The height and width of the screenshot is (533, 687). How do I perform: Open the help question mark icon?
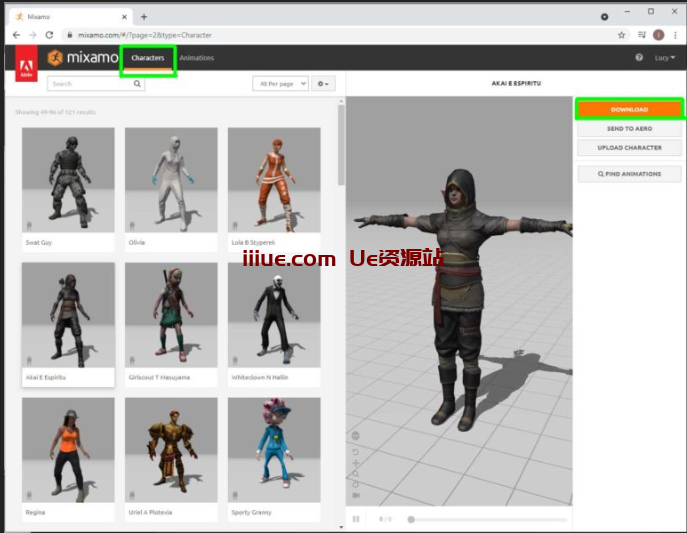[639, 58]
